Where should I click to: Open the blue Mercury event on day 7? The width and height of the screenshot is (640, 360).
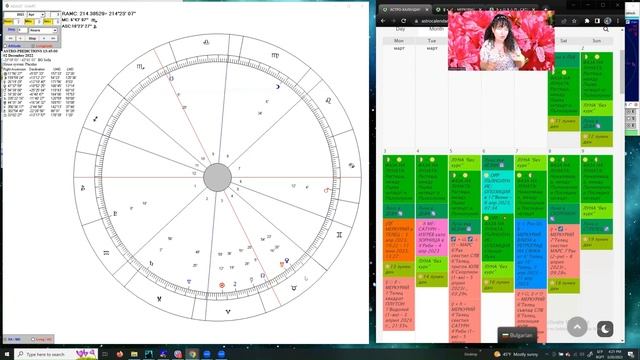pyautogui.click(x=530, y=254)
